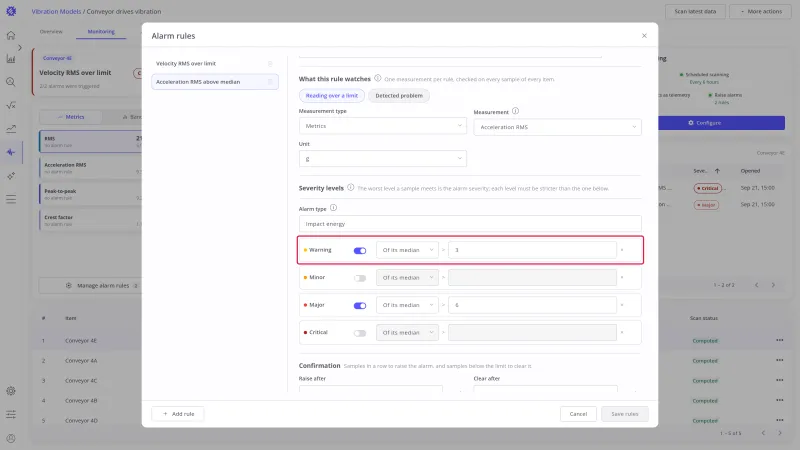Sort alarms by the Severity column arrow

(717, 171)
